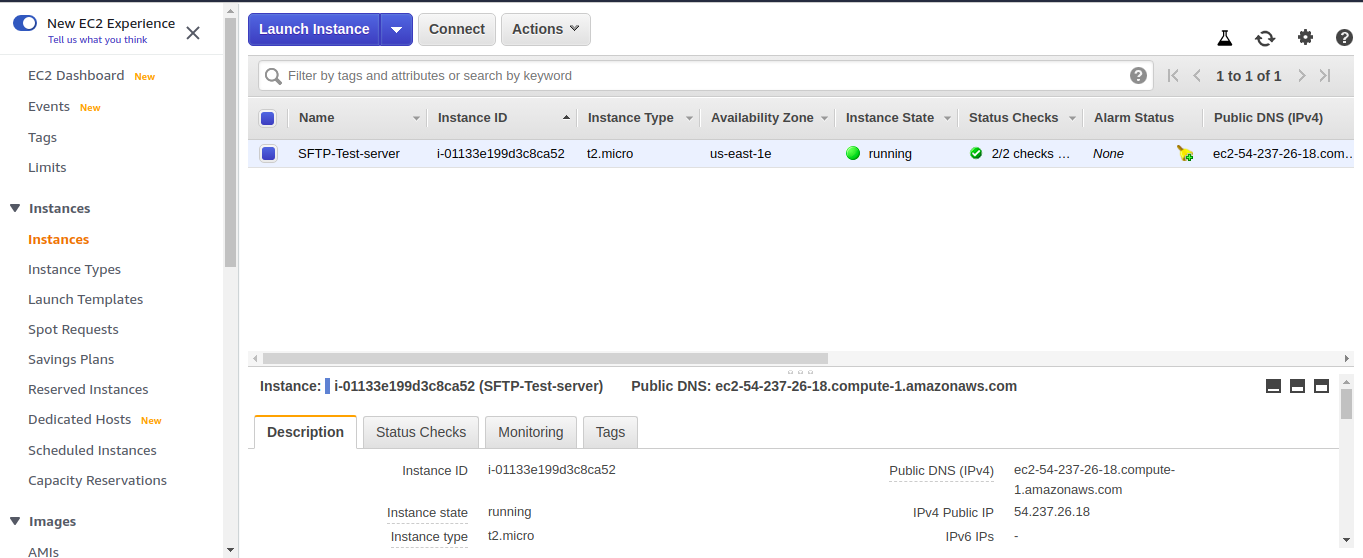The height and width of the screenshot is (558, 1363).
Task: Go to previous page of results
Action: (x=1197, y=76)
